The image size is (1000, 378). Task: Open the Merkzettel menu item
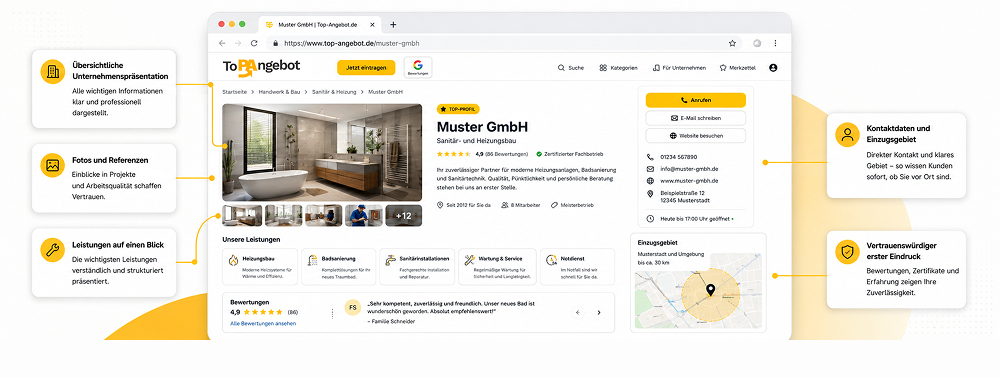738,68
